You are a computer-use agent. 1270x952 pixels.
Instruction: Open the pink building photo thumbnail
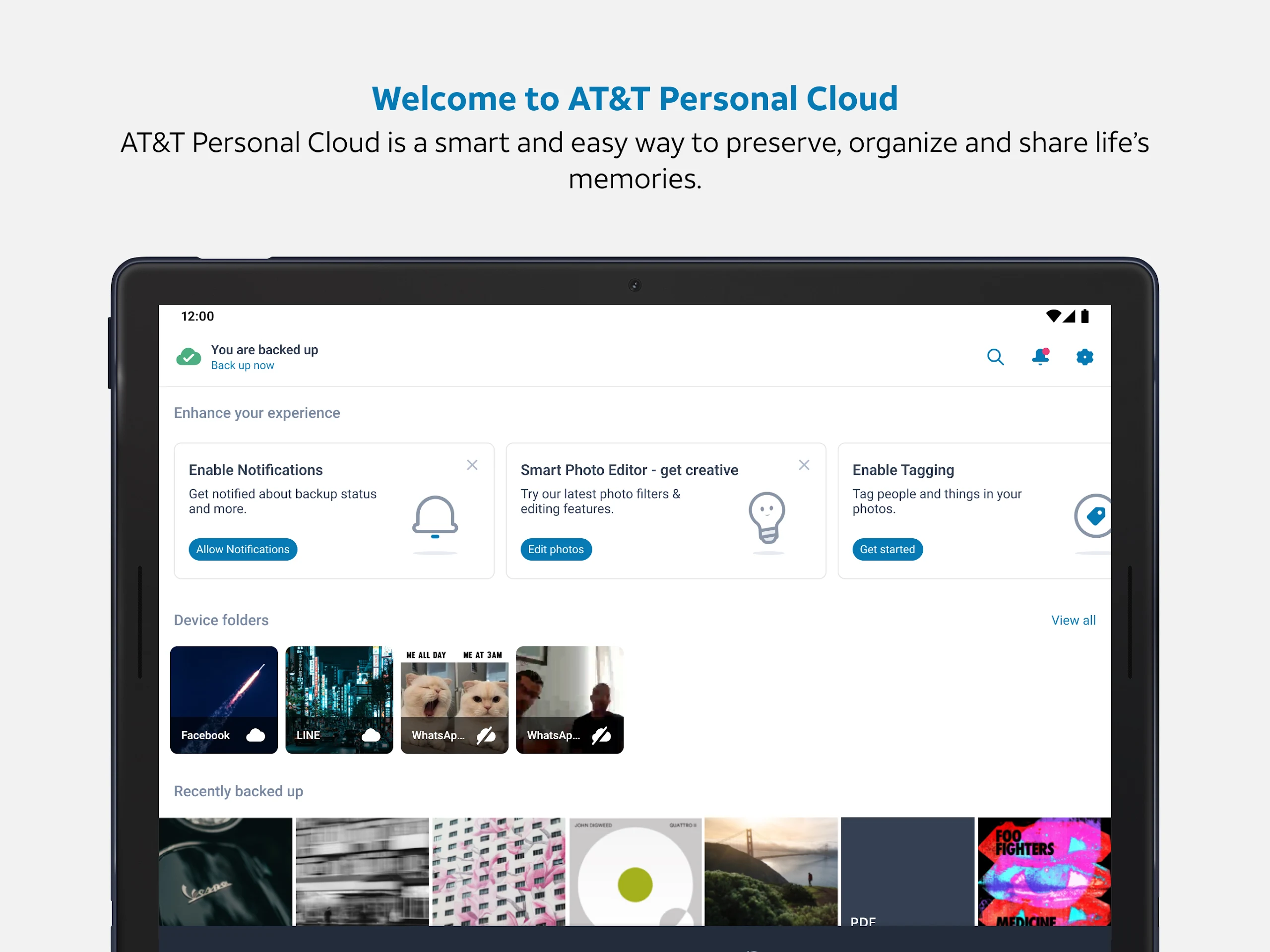tap(499, 872)
